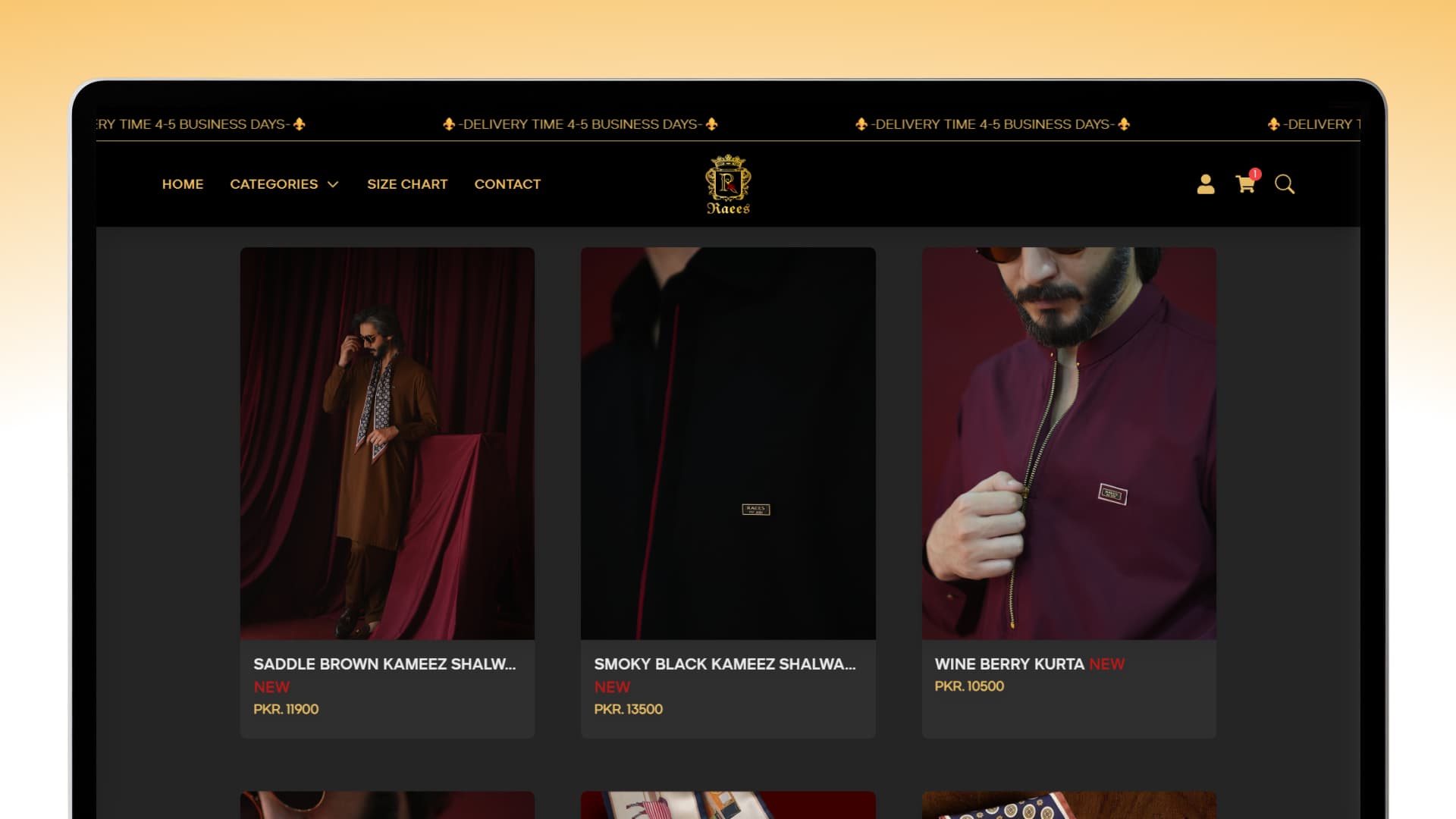Open Wine Berry Kurta product image
This screenshot has width=1456, height=819.
click(x=1069, y=444)
